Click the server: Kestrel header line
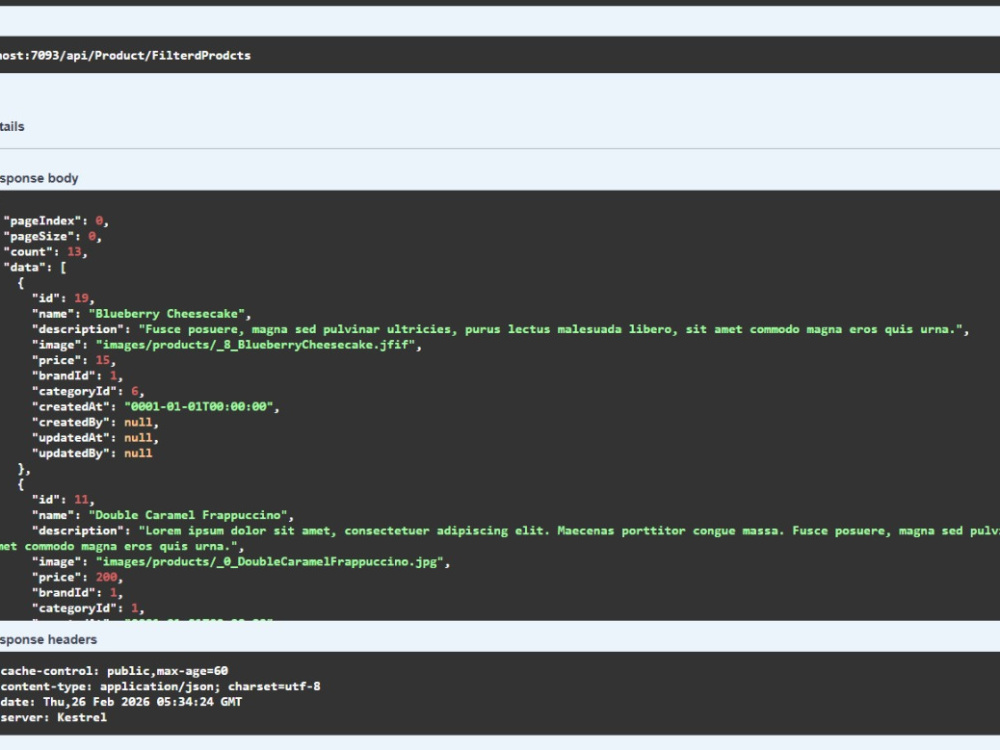1000x750 pixels. pyautogui.click(x=54, y=717)
